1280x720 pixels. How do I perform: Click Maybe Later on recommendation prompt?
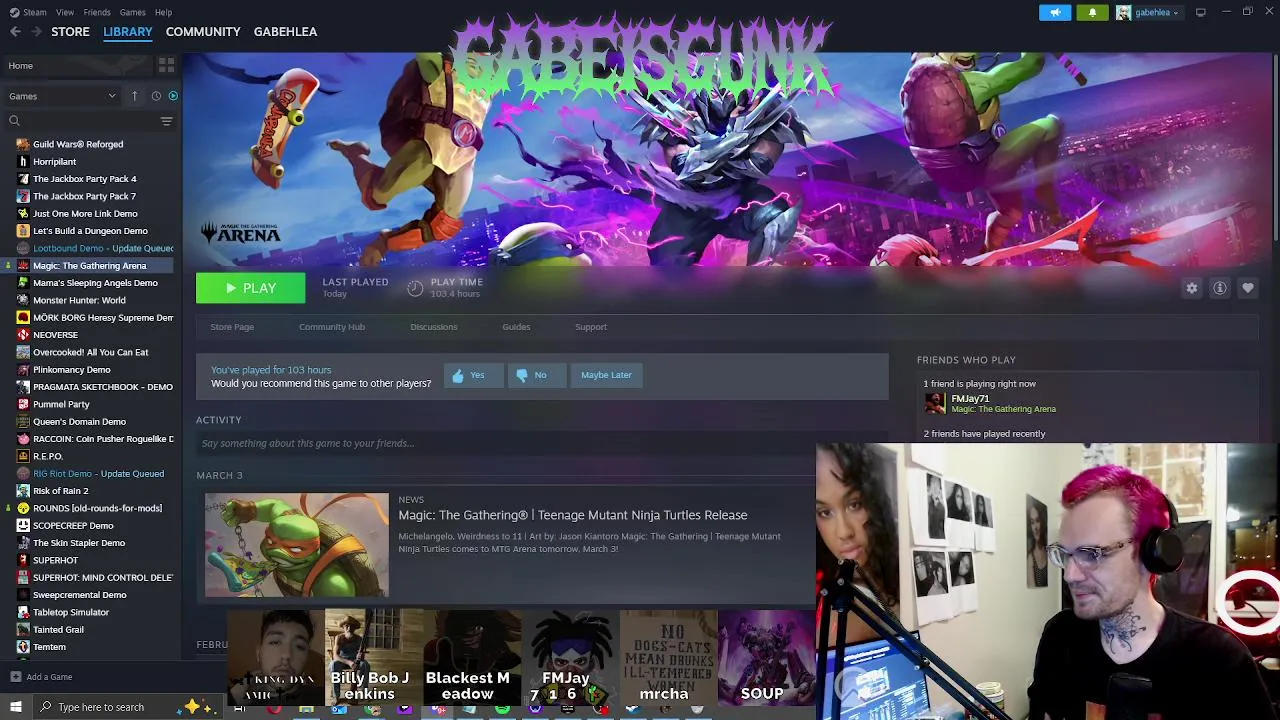click(x=606, y=375)
